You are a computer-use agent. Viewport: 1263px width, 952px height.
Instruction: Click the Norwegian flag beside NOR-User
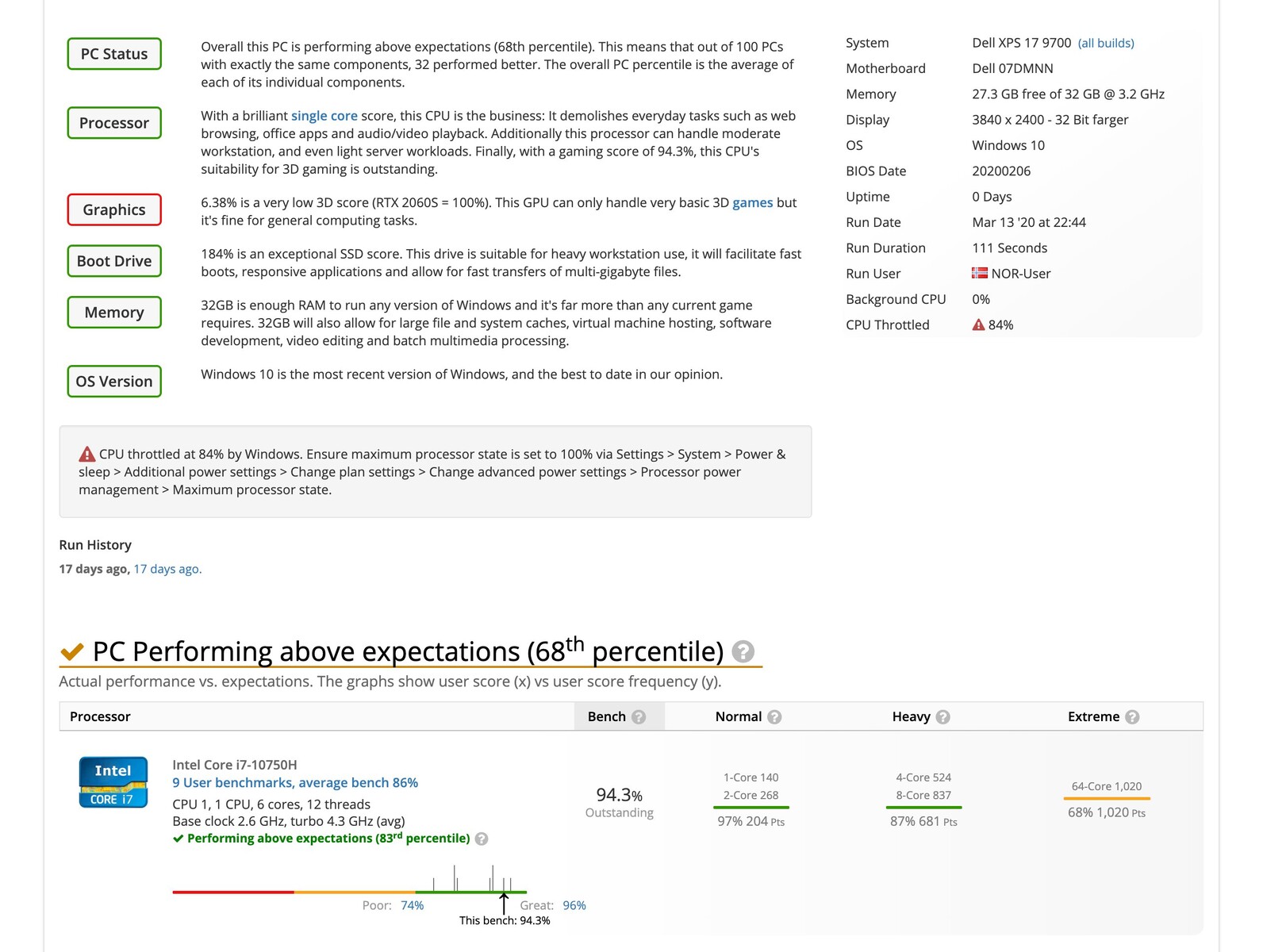click(x=980, y=273)
